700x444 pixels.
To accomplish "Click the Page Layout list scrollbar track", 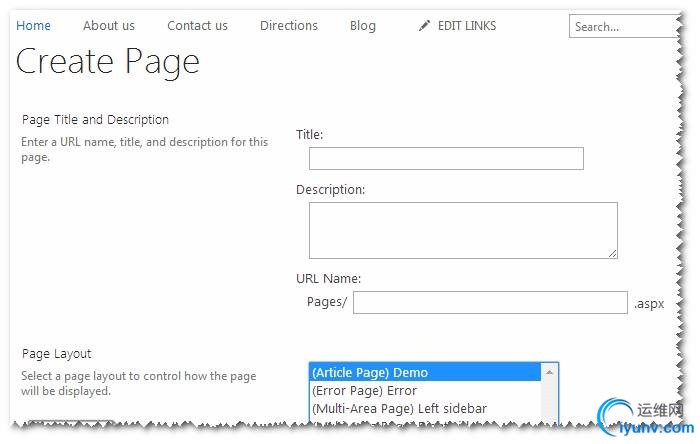I will [x=549, y=400].
